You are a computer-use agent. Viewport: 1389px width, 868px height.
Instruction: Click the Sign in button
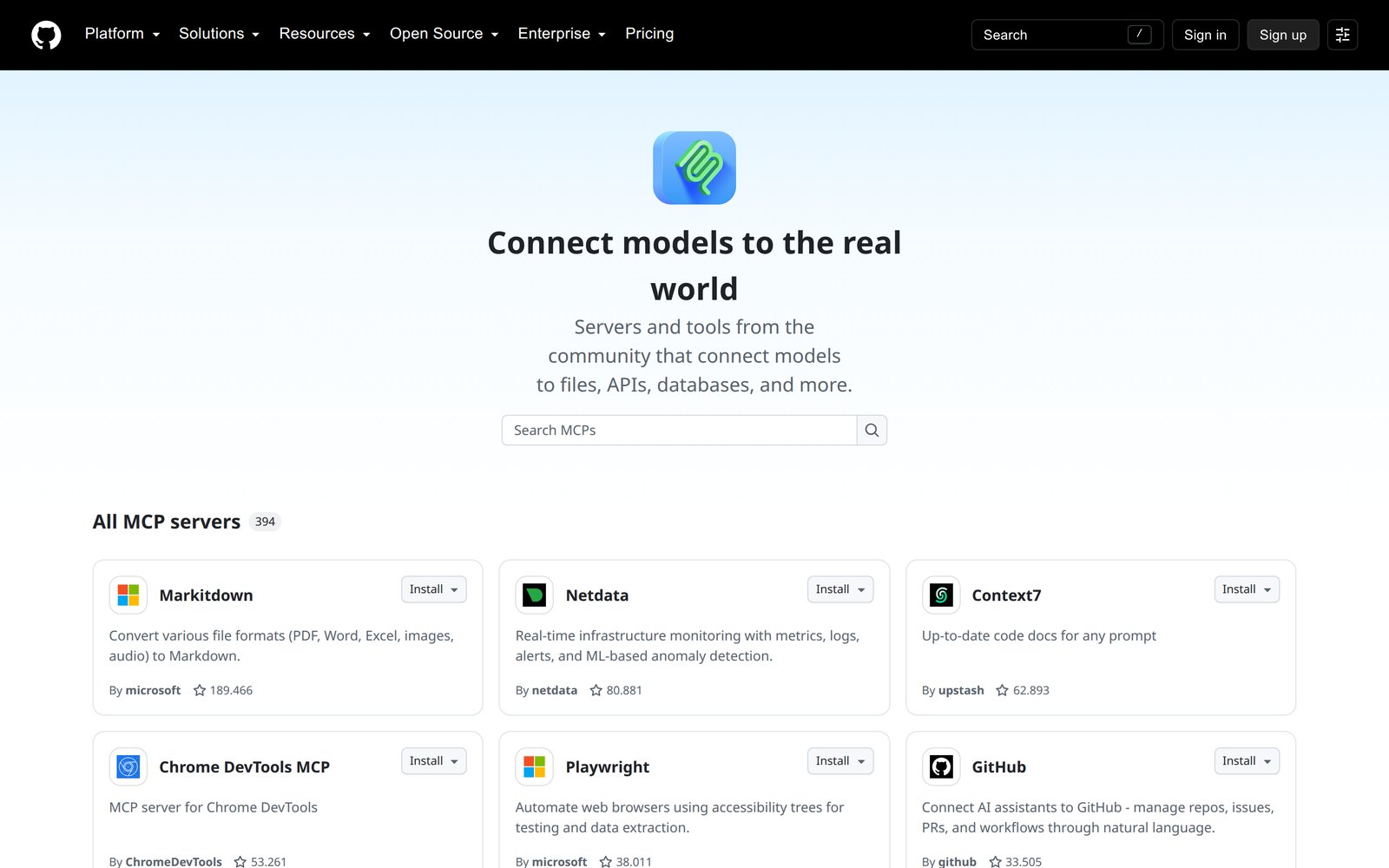click(x=1205, y=35)
